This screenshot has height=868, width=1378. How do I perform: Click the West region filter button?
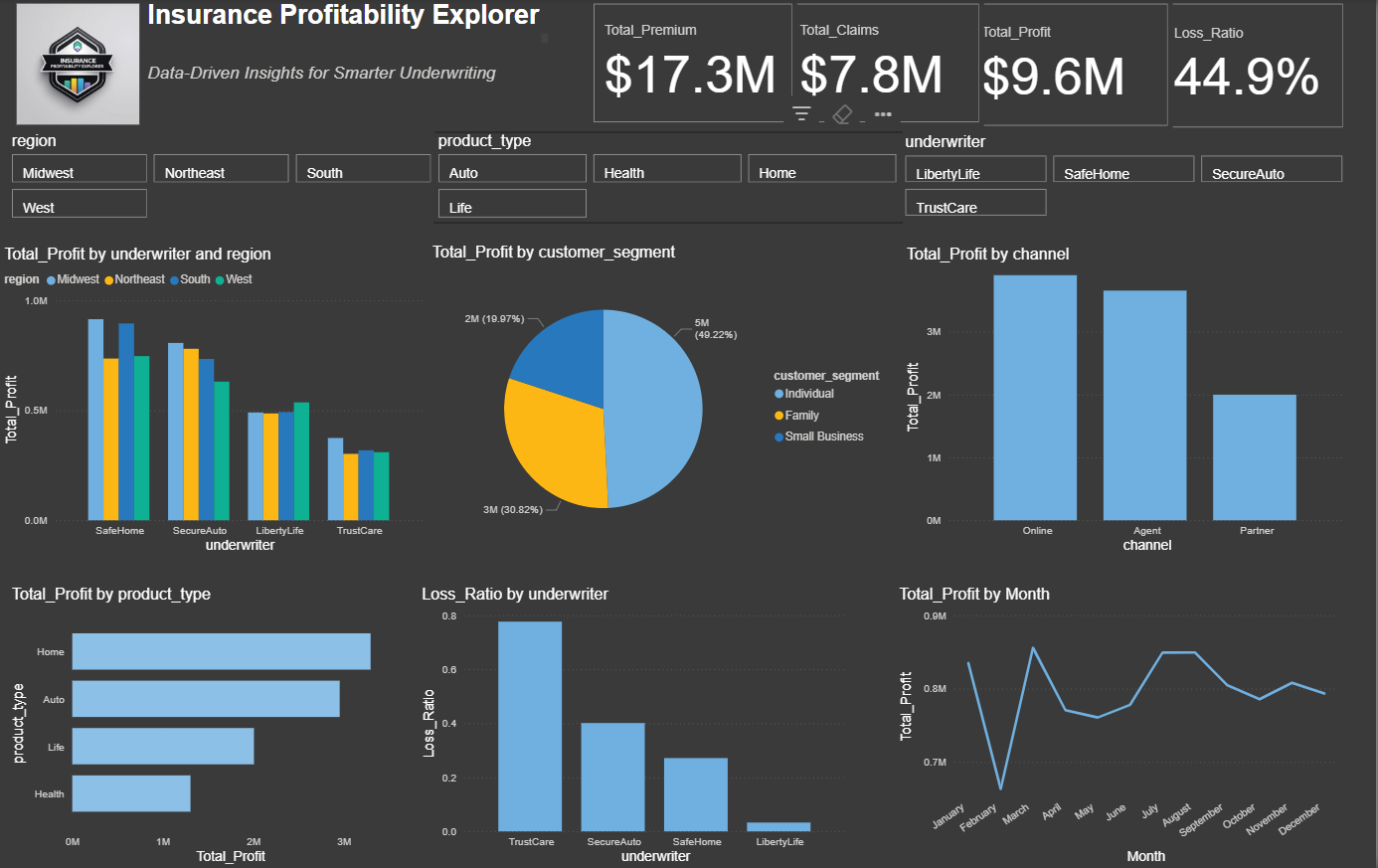tap(79, 203)
